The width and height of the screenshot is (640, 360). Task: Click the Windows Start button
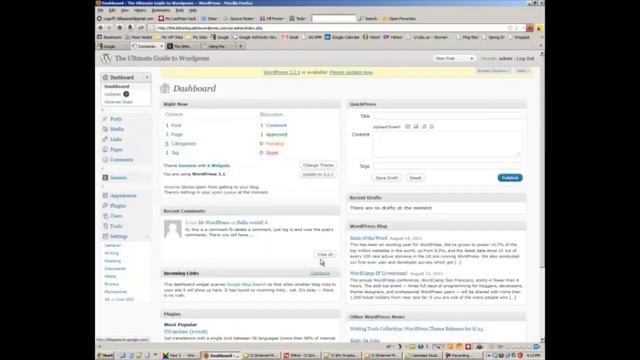tap(105, 356)
